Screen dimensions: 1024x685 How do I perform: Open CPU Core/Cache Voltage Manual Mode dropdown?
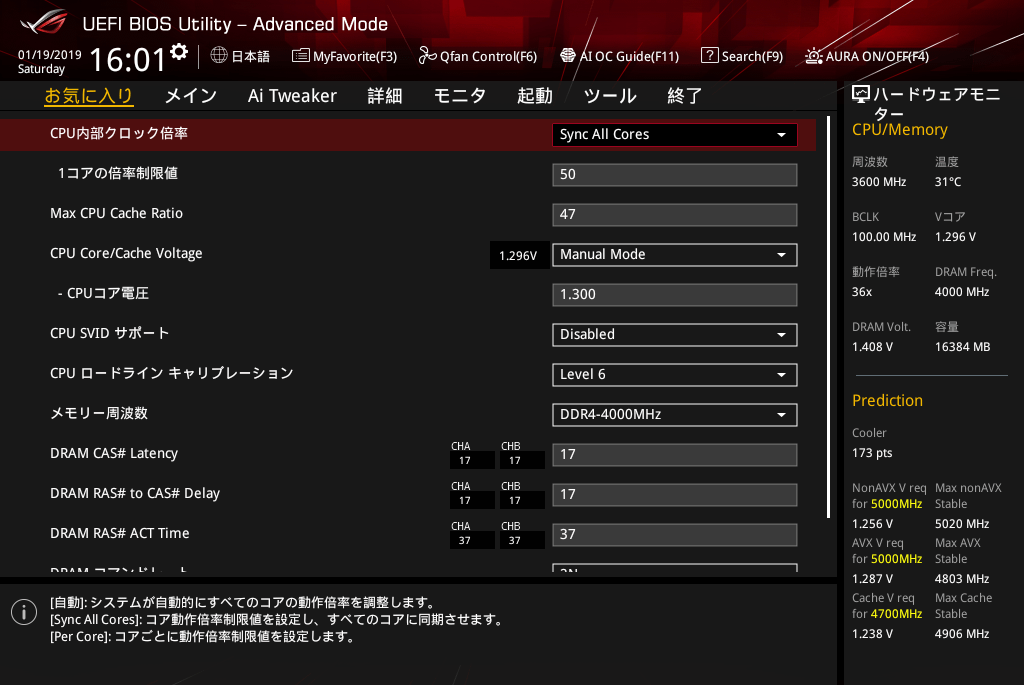click(675, 255)
